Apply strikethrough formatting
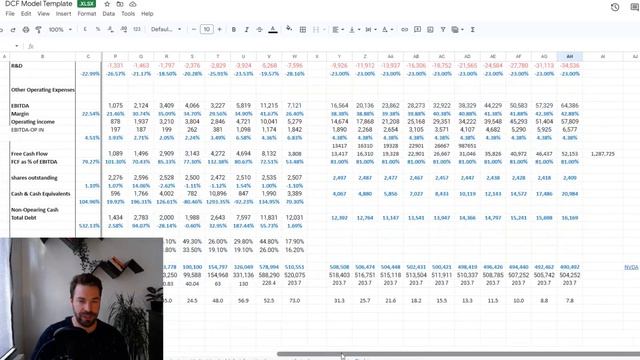Screen dimensions: 640x360 (x=259, y=29)
